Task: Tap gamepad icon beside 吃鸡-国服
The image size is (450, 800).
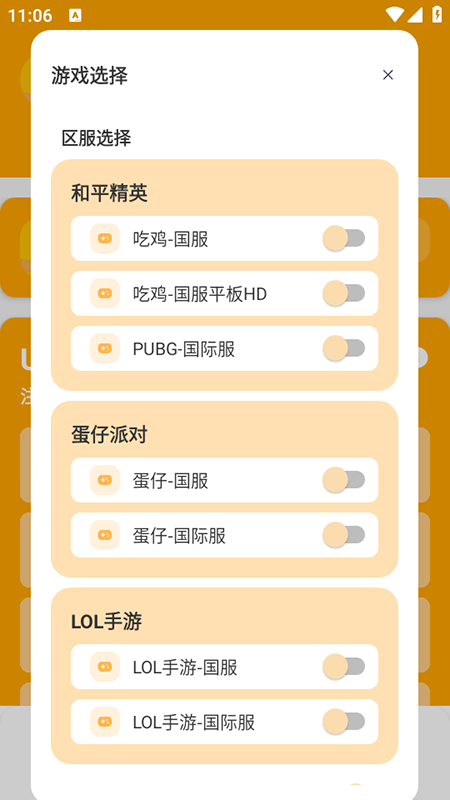Action: tap(105, 238)
